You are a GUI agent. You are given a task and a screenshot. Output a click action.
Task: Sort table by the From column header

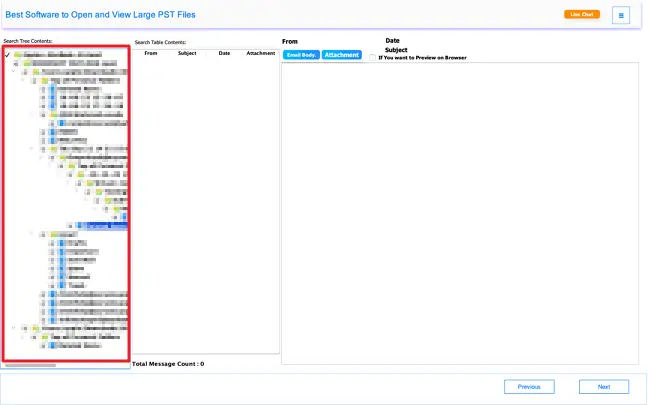[x=150, y=53]
